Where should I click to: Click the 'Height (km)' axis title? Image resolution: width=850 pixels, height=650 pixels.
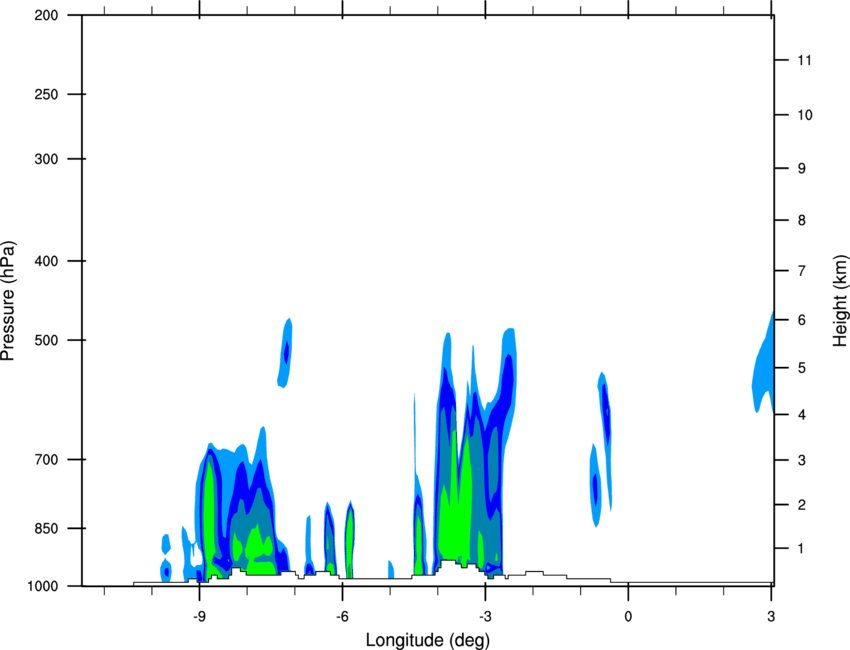pos(840,300)
